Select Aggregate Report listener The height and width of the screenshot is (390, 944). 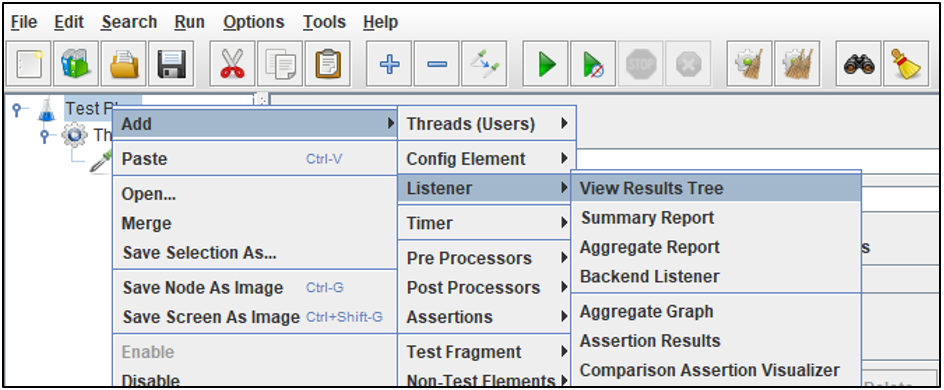(716, 247)
